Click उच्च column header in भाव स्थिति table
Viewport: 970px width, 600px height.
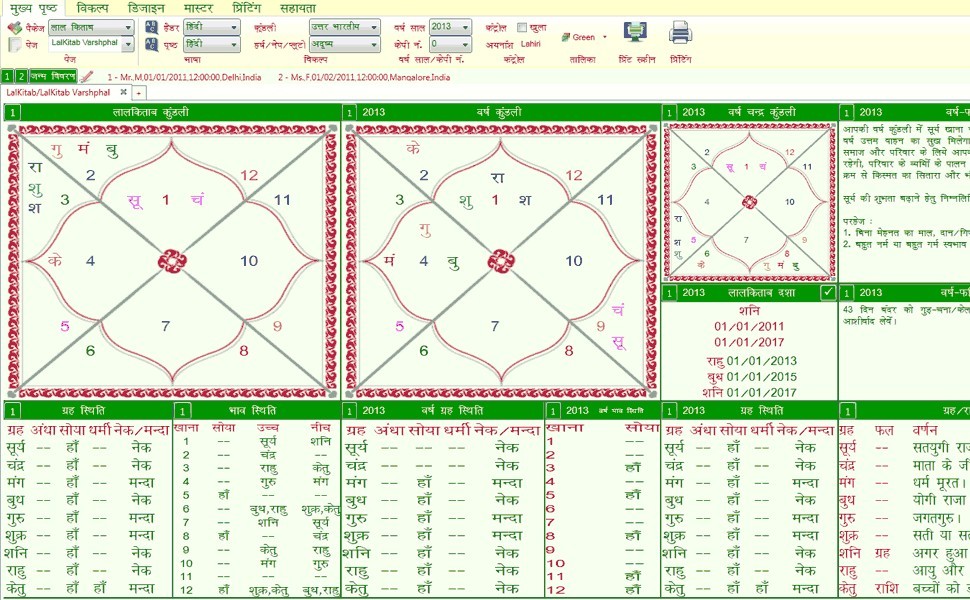pyautogui.click(x=268, y=427)
